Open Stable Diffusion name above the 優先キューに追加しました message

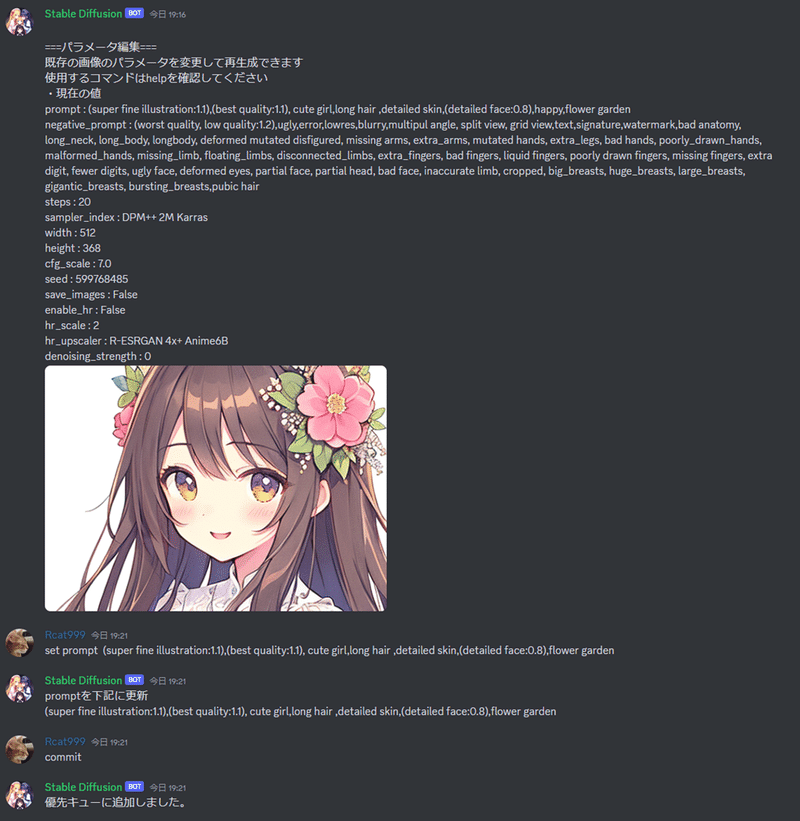pyautogui.click(x=83, y=787)
